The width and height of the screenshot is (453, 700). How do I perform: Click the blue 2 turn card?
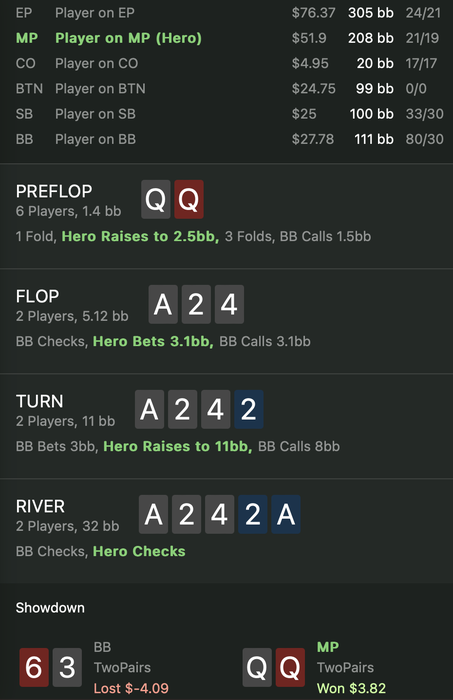(x=249, y=409)
